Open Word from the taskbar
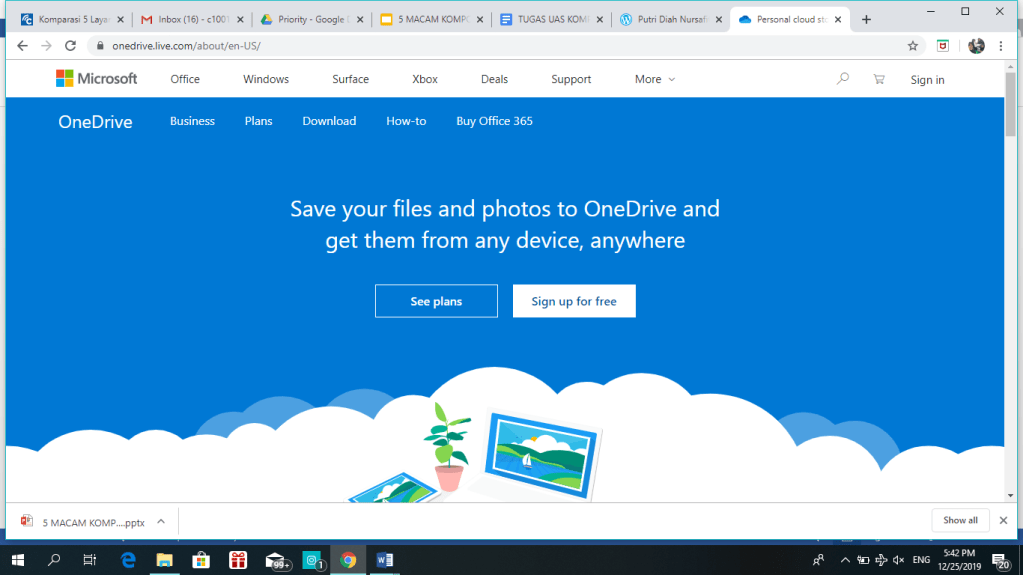Image resolution: width=1023 pixels, height=575 pixels. point(385,560)
